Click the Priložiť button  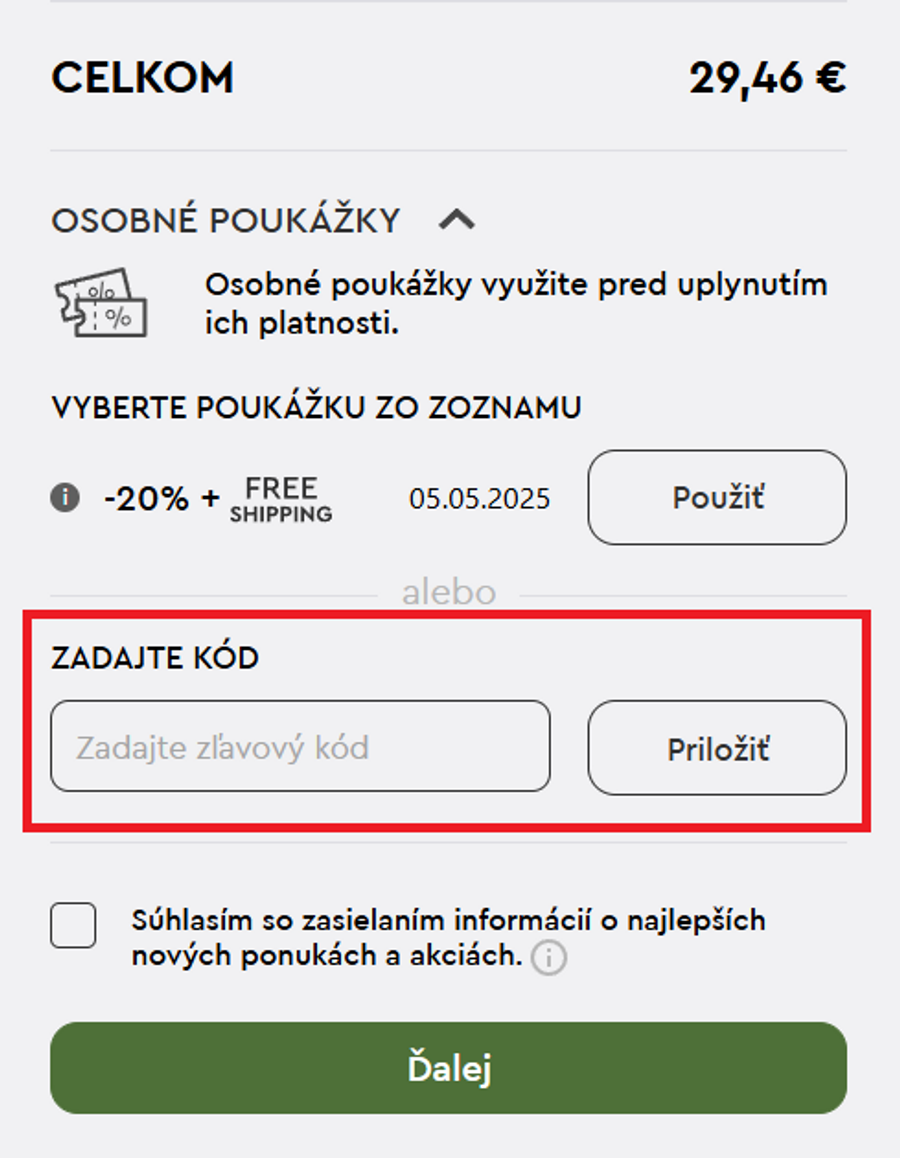(x=717, y=747)
